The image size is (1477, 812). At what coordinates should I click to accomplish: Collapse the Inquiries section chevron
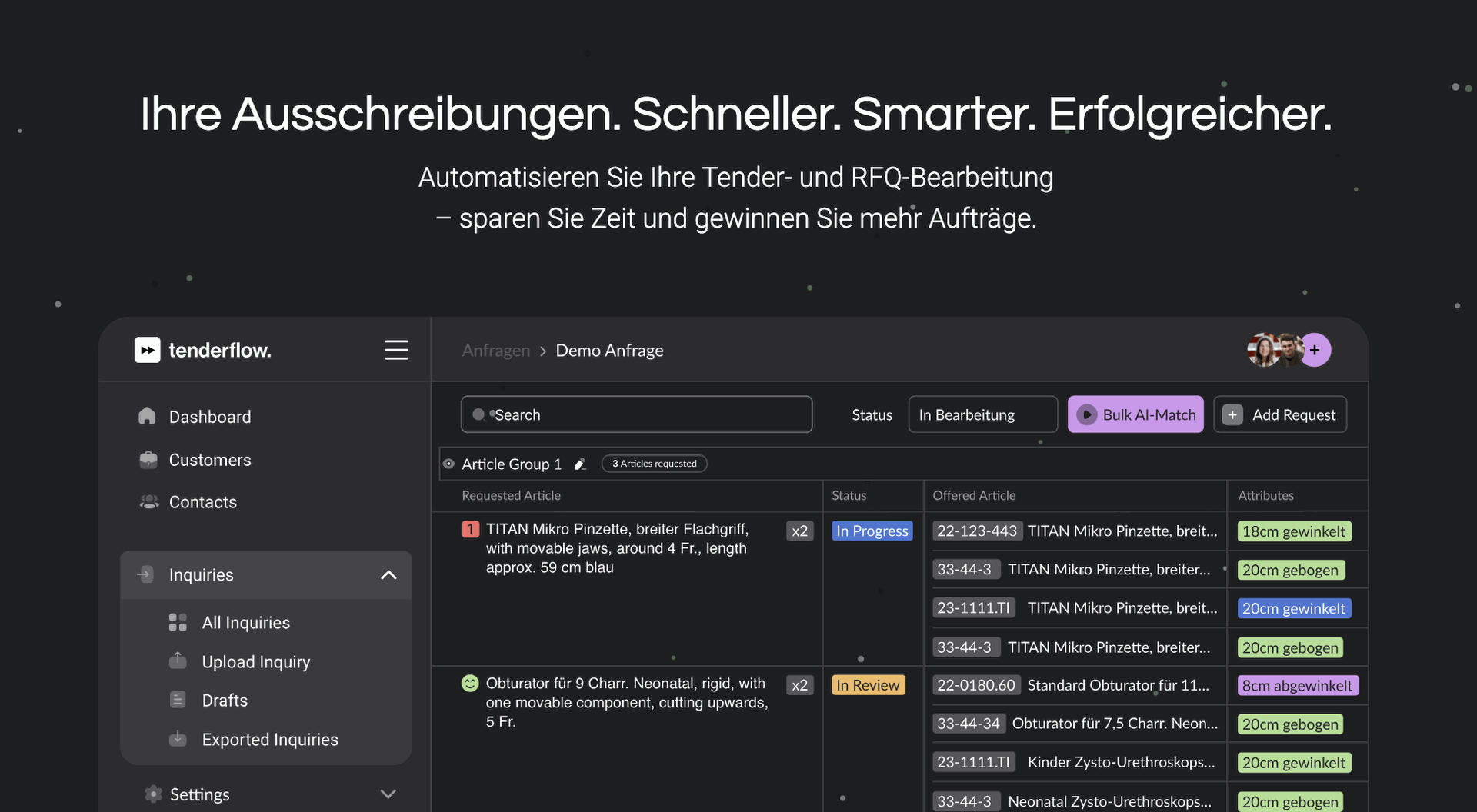[x=388, y=574]
